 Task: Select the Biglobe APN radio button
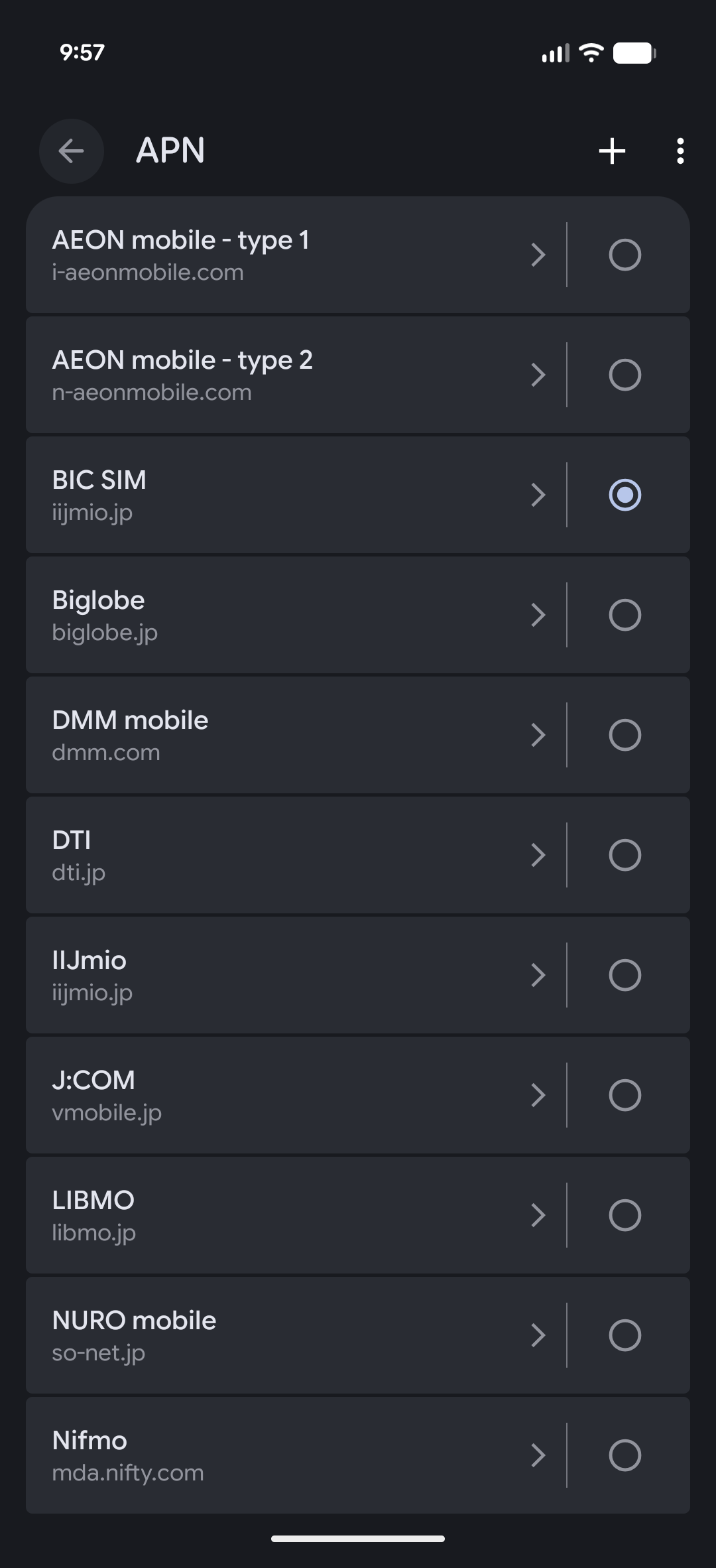pos(625,615)
